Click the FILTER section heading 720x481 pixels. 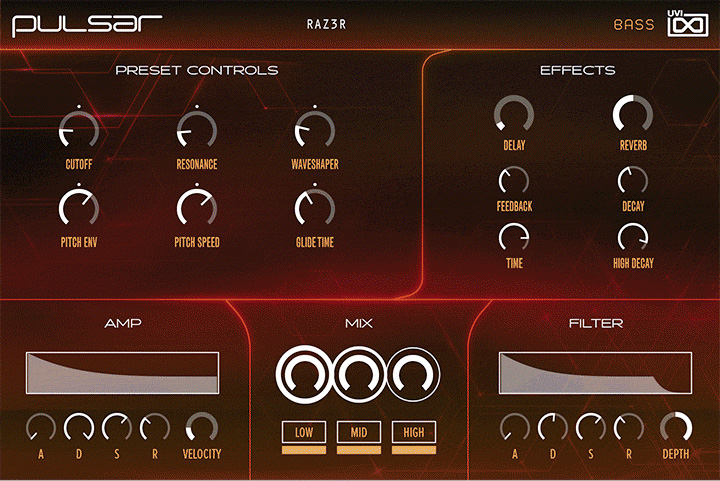pyautogui.click(x=596, y=323)
